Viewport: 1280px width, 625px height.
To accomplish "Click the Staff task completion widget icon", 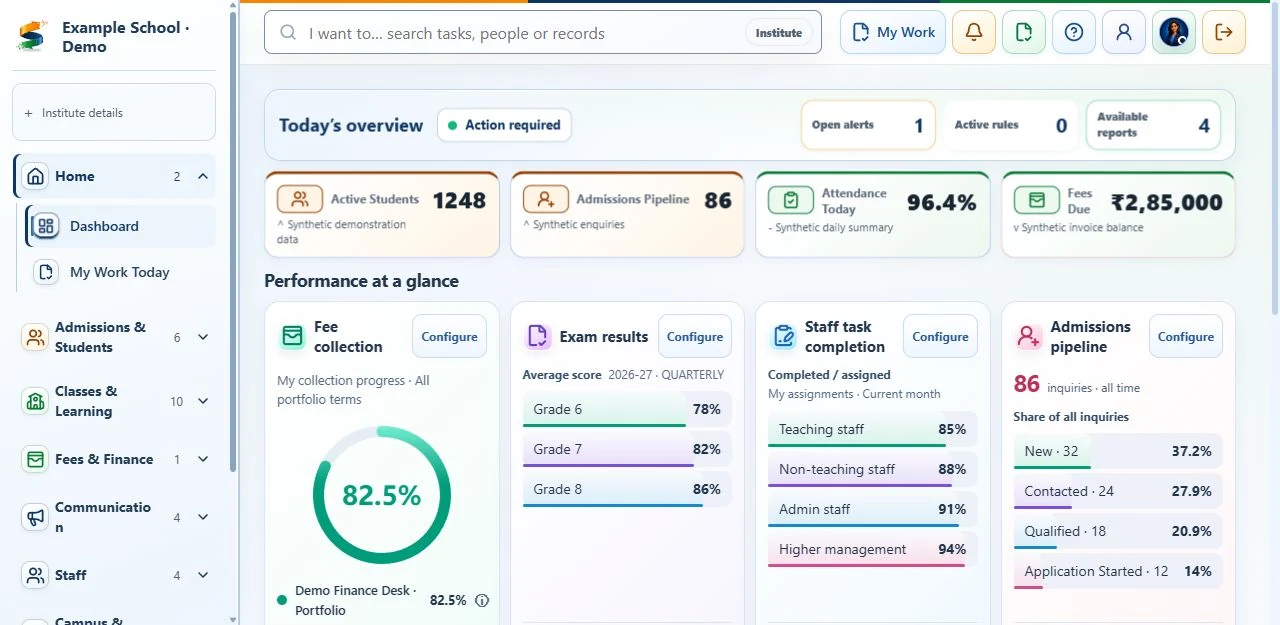I will click(x=783, y=336).
